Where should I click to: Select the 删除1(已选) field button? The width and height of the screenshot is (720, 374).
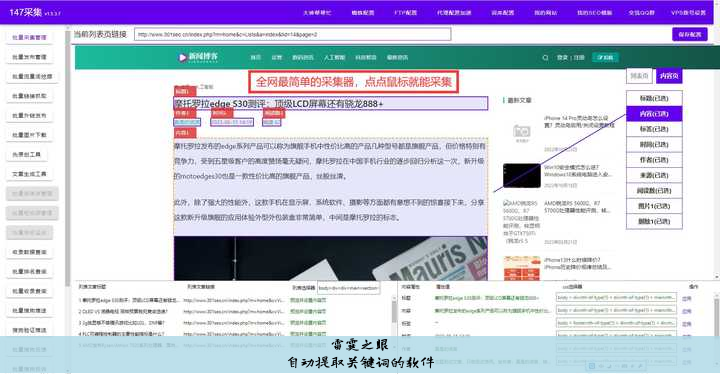[654, 221]
